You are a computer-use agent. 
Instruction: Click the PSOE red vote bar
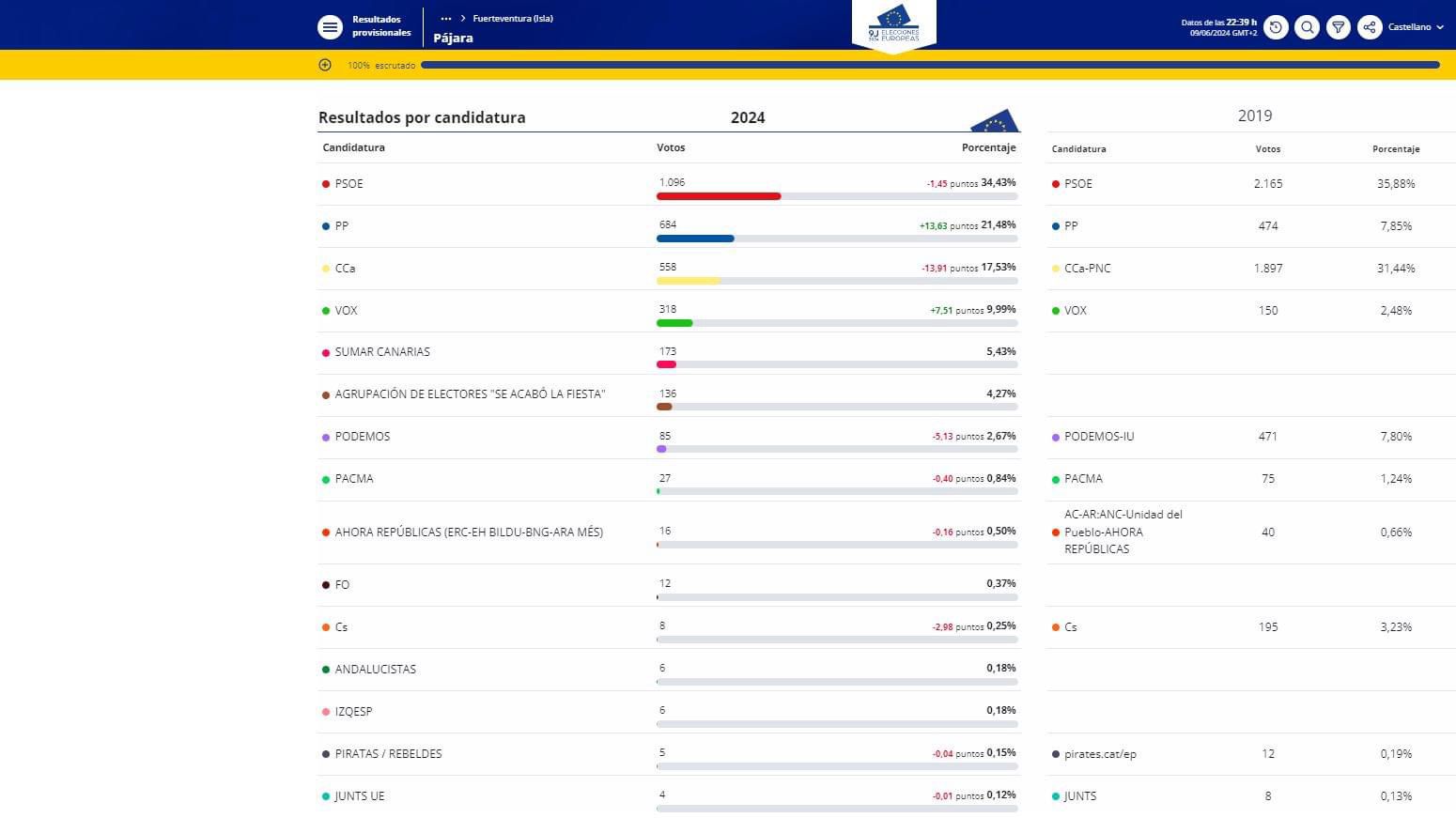point(719,196)
